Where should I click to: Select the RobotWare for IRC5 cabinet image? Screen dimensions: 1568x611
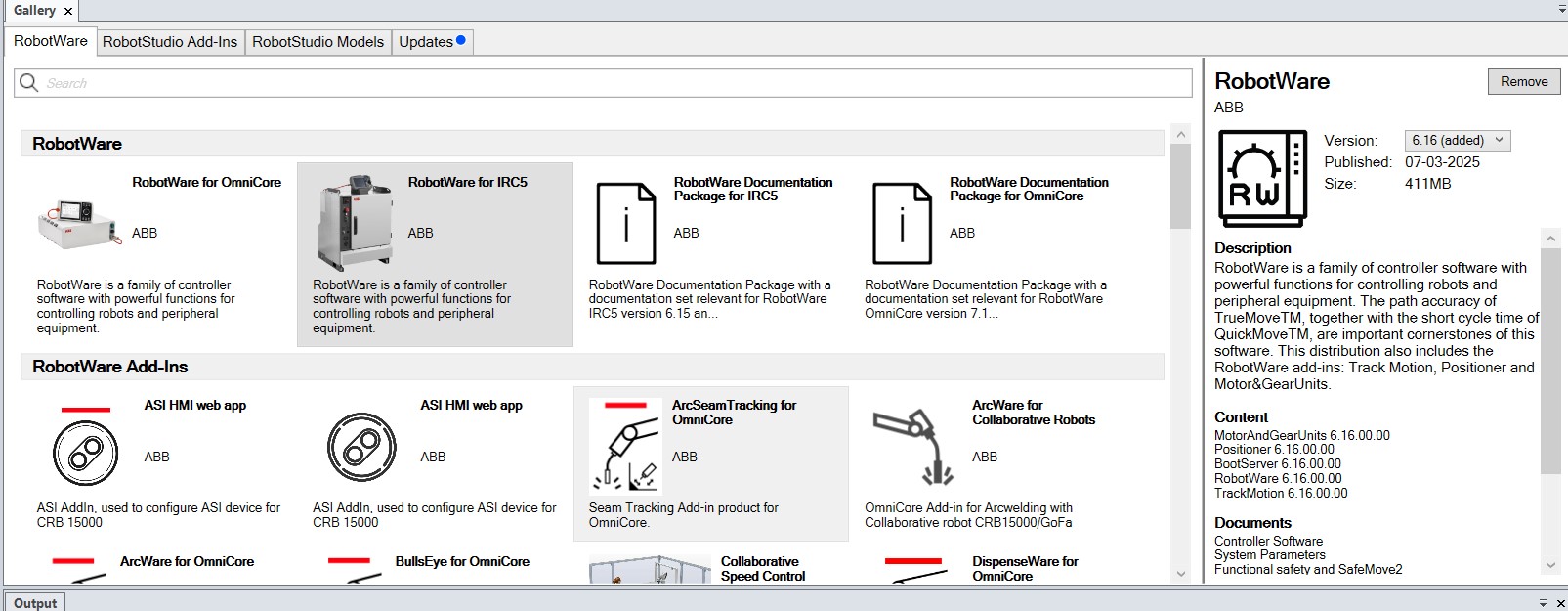tap(356, 223)
